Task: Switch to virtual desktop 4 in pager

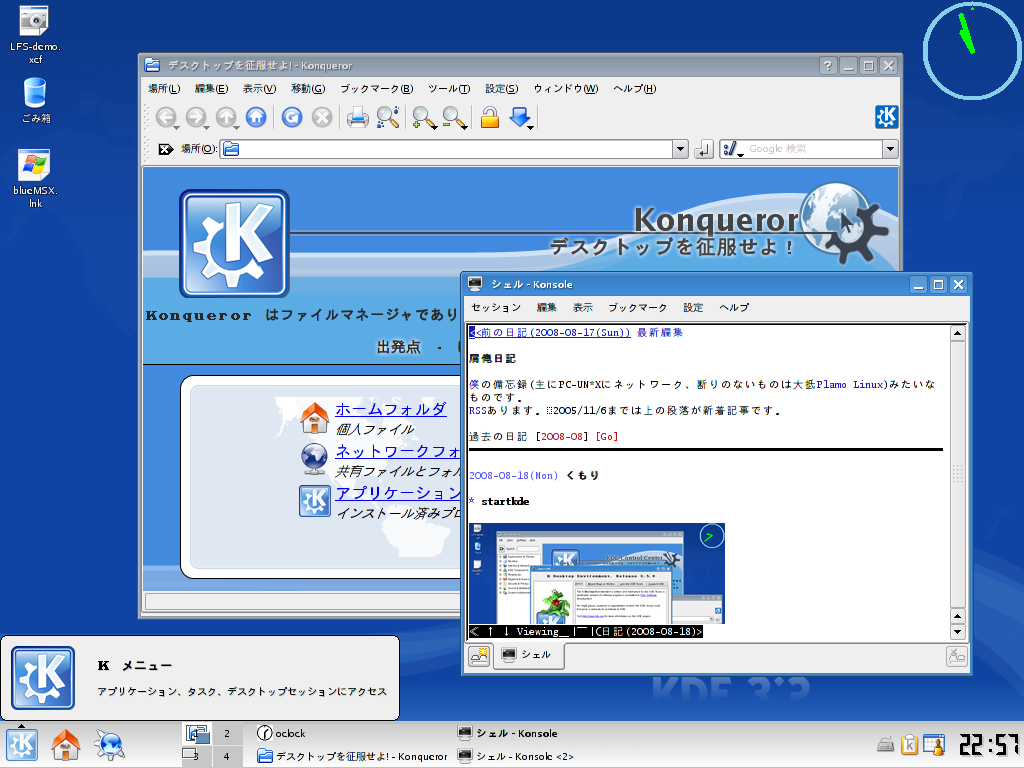Action: pos(227,756)
